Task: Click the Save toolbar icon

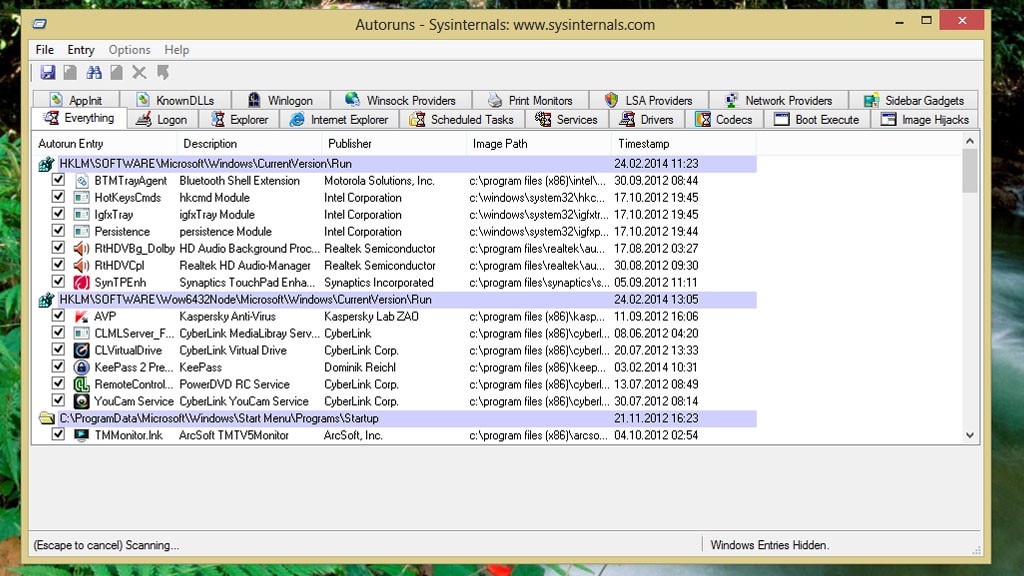Action: point(48,72)
